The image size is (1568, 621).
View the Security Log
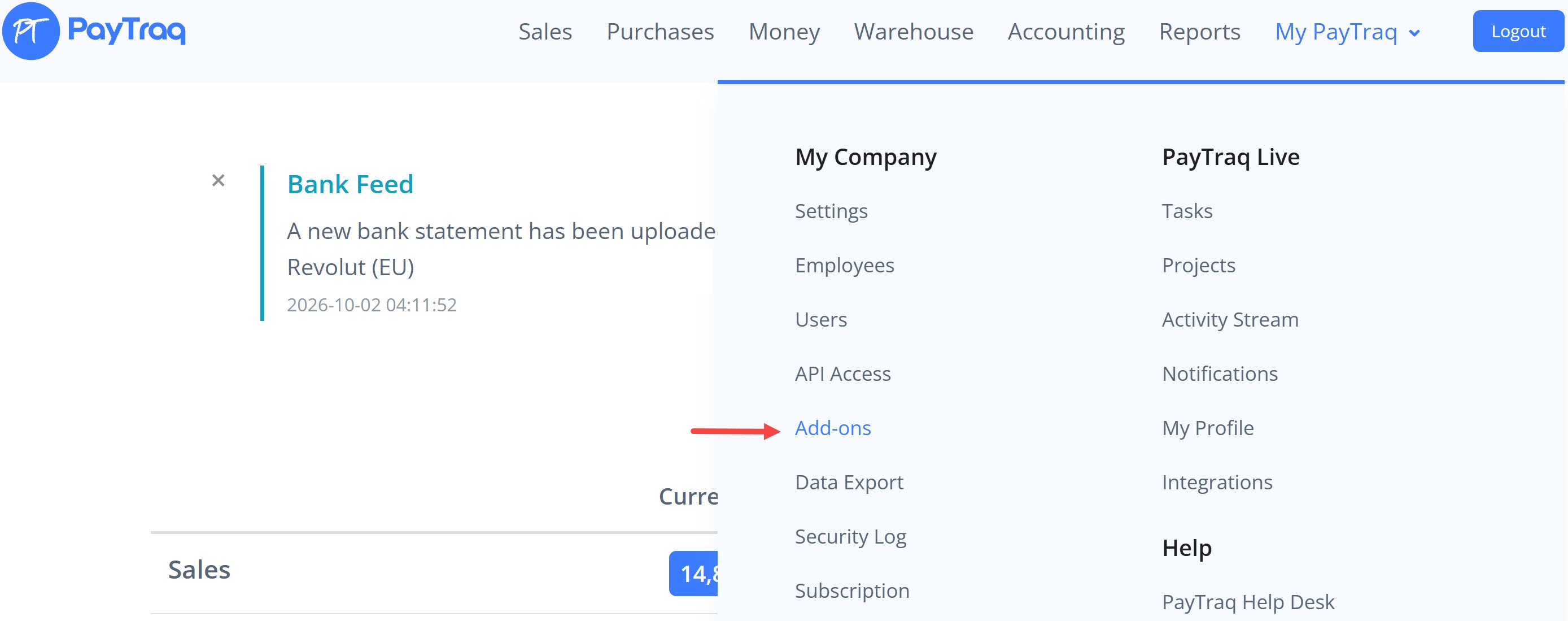click(850, 536)
